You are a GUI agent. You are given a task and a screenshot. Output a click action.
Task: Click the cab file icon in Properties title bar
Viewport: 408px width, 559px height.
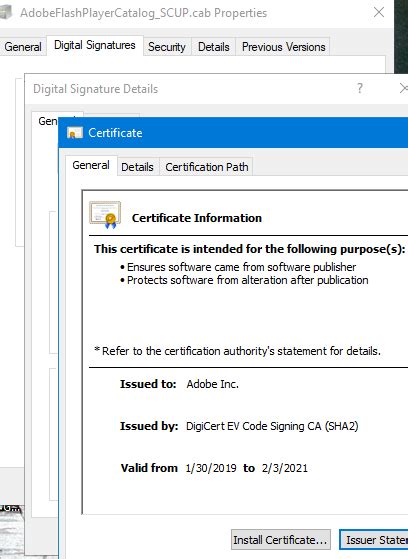pos(6,12)
